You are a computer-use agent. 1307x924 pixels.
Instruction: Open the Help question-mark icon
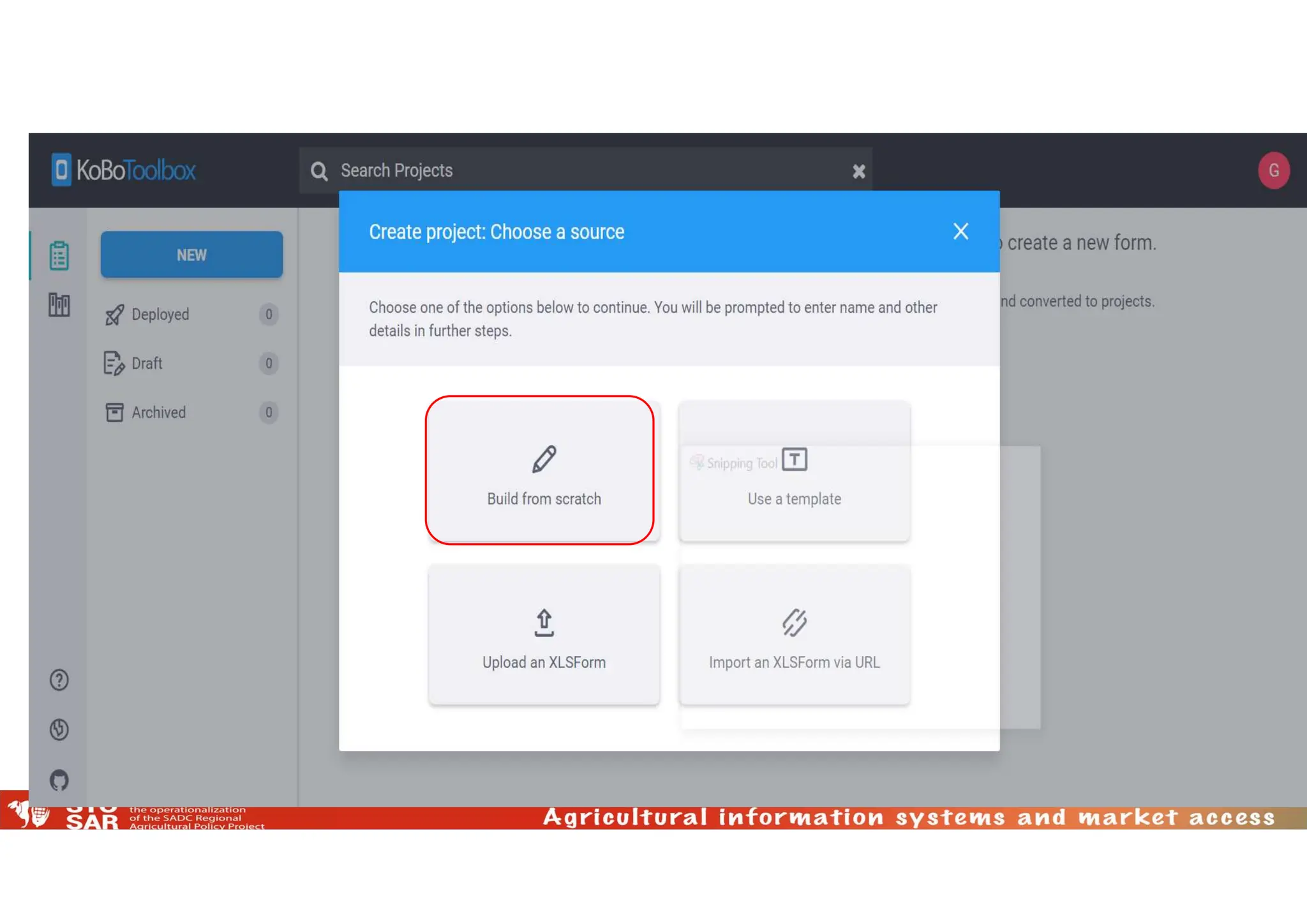[59, 680]
